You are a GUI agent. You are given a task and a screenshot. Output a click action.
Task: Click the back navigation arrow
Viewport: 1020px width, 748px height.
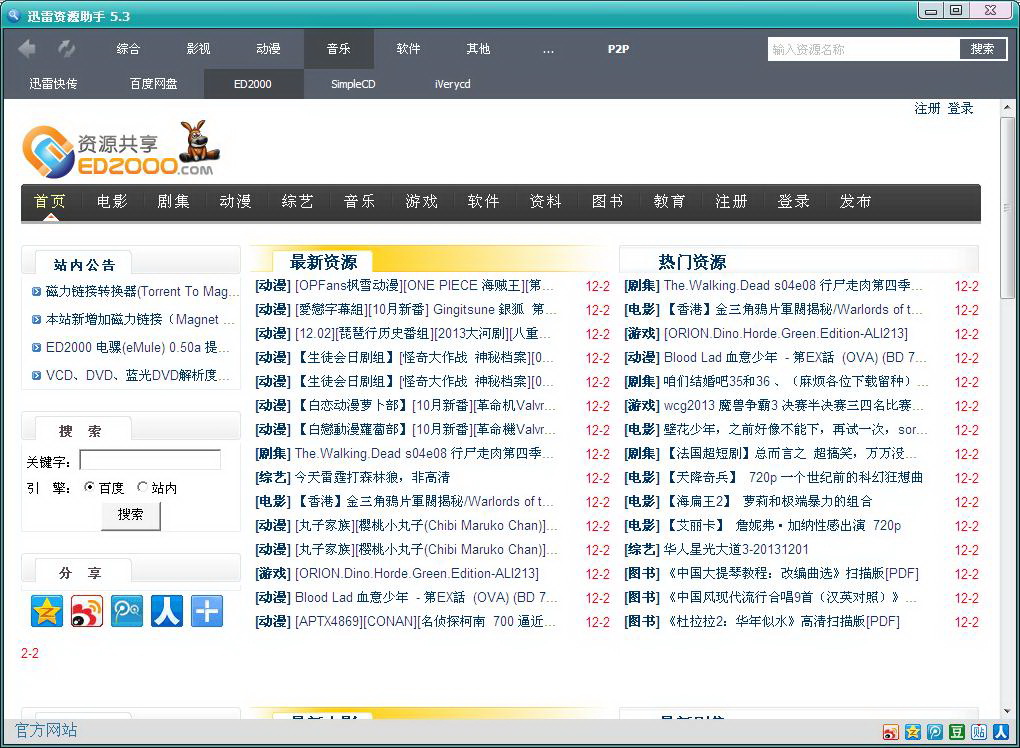tap(27, 48)
